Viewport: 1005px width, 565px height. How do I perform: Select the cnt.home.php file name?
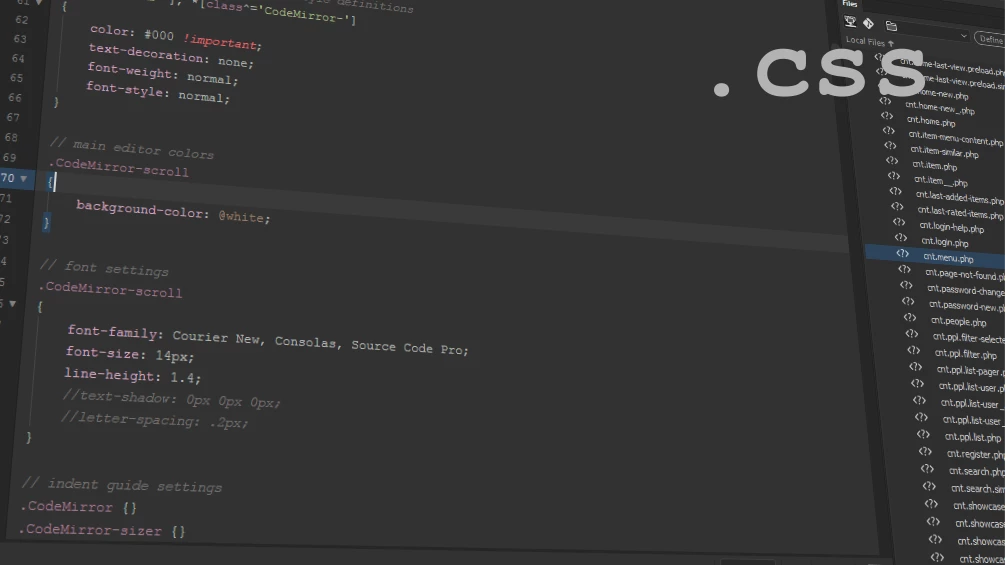click(x=931, y=121)
